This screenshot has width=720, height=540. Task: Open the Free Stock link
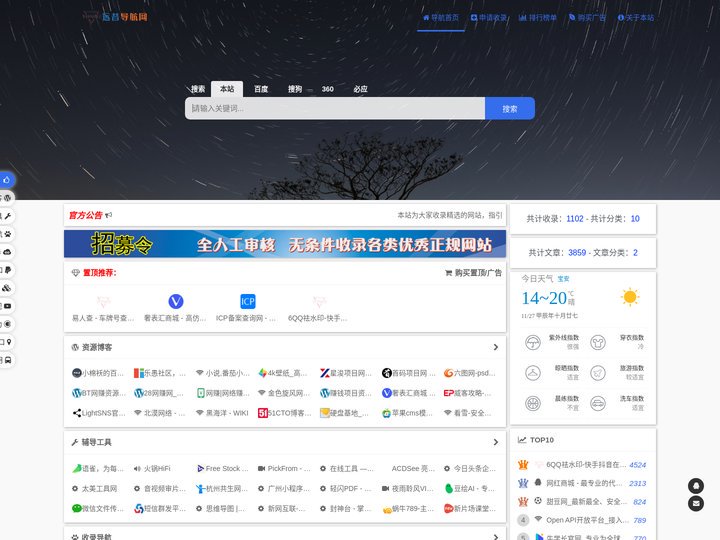(x=222, y=468)
